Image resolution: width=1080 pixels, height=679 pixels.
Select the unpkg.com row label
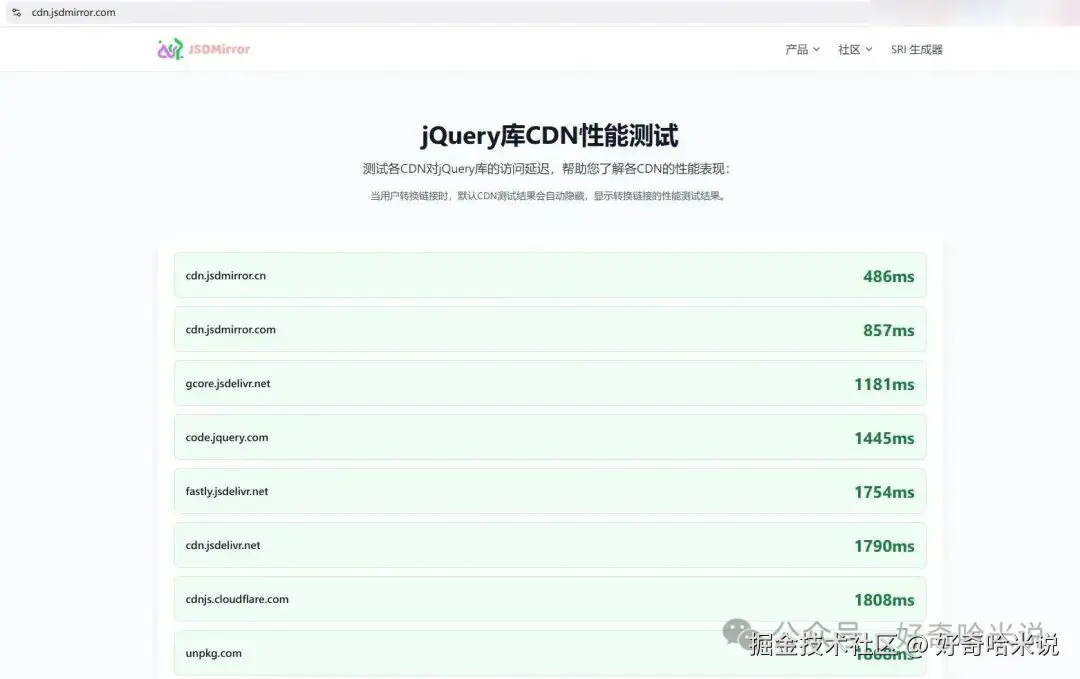click(214, 653)
